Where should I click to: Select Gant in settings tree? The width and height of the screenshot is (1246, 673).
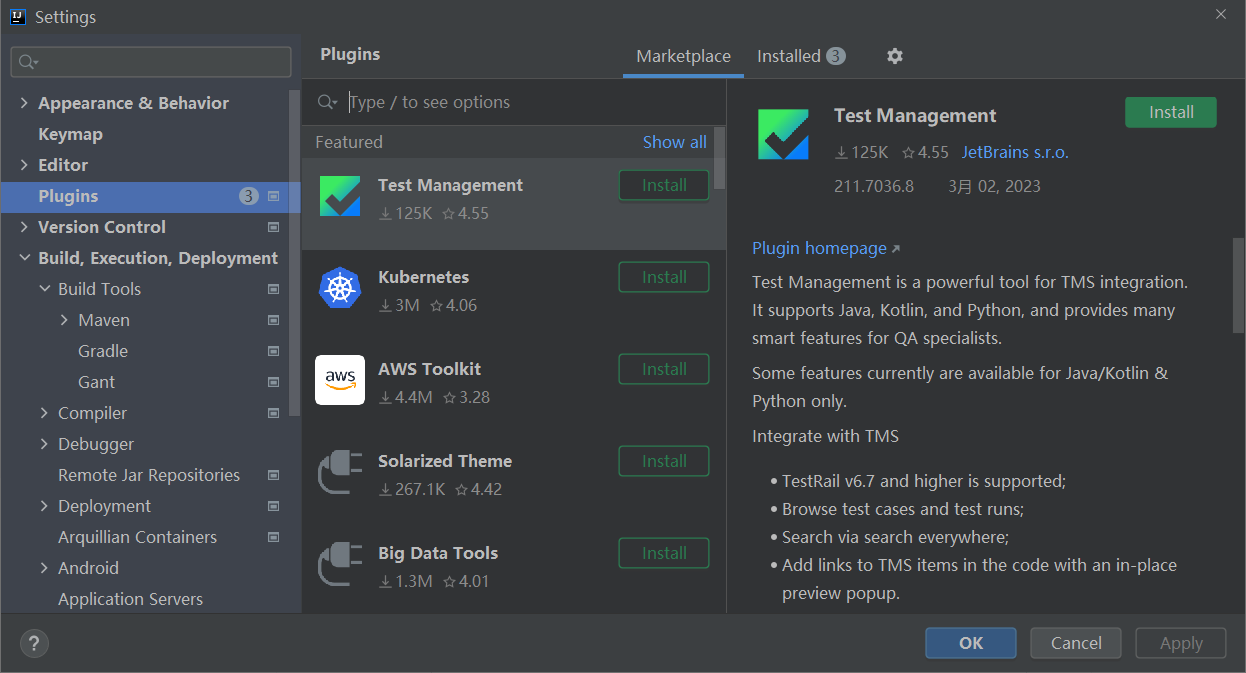[x=96, y=382]
